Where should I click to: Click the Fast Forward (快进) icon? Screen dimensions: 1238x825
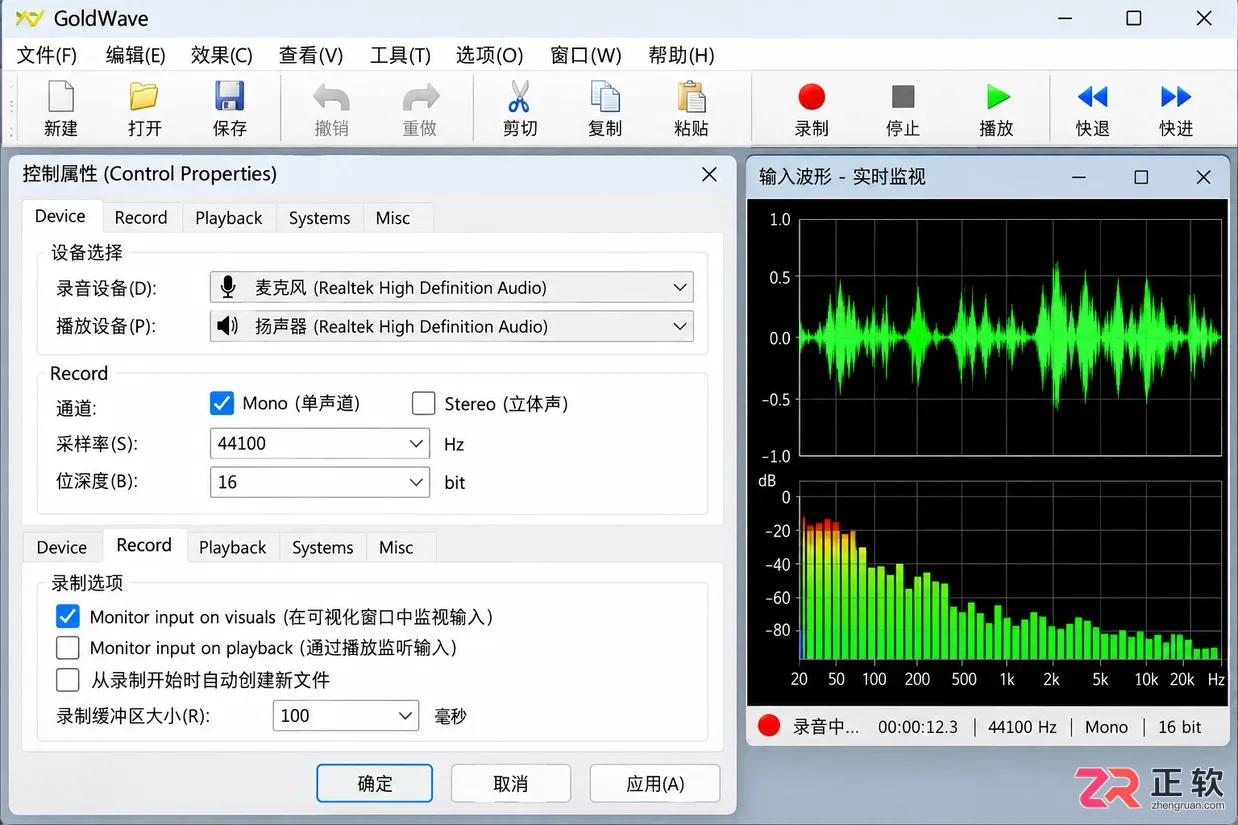pyautogui.click(x=1176, y=97)
